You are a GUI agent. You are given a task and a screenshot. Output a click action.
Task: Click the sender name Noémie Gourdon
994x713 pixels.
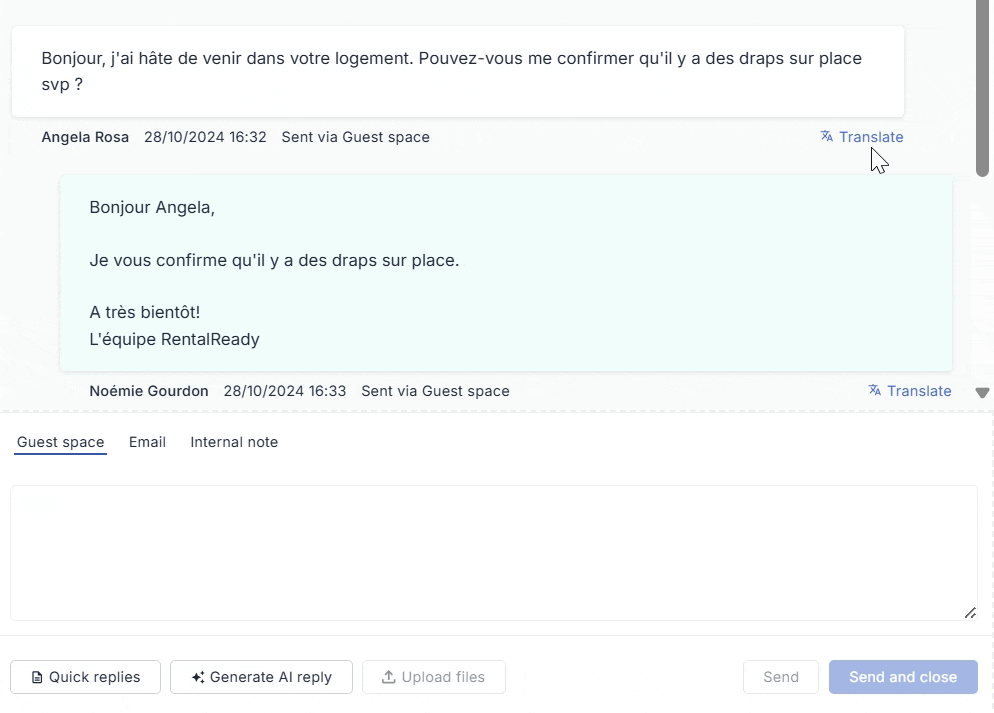149,391
